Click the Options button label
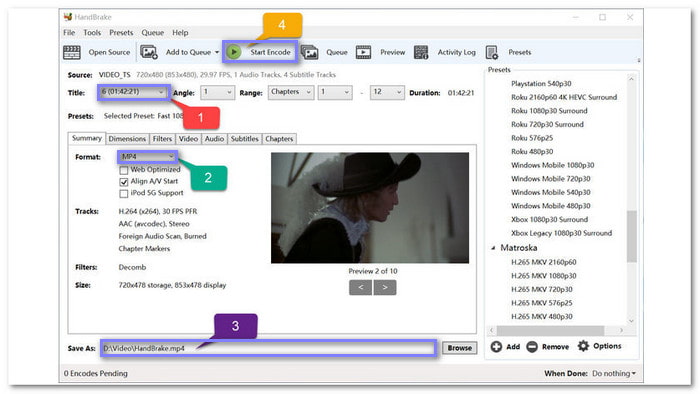The width and height of the screenshot is (700, 394). pyautogui.click(x=607, y=346)
